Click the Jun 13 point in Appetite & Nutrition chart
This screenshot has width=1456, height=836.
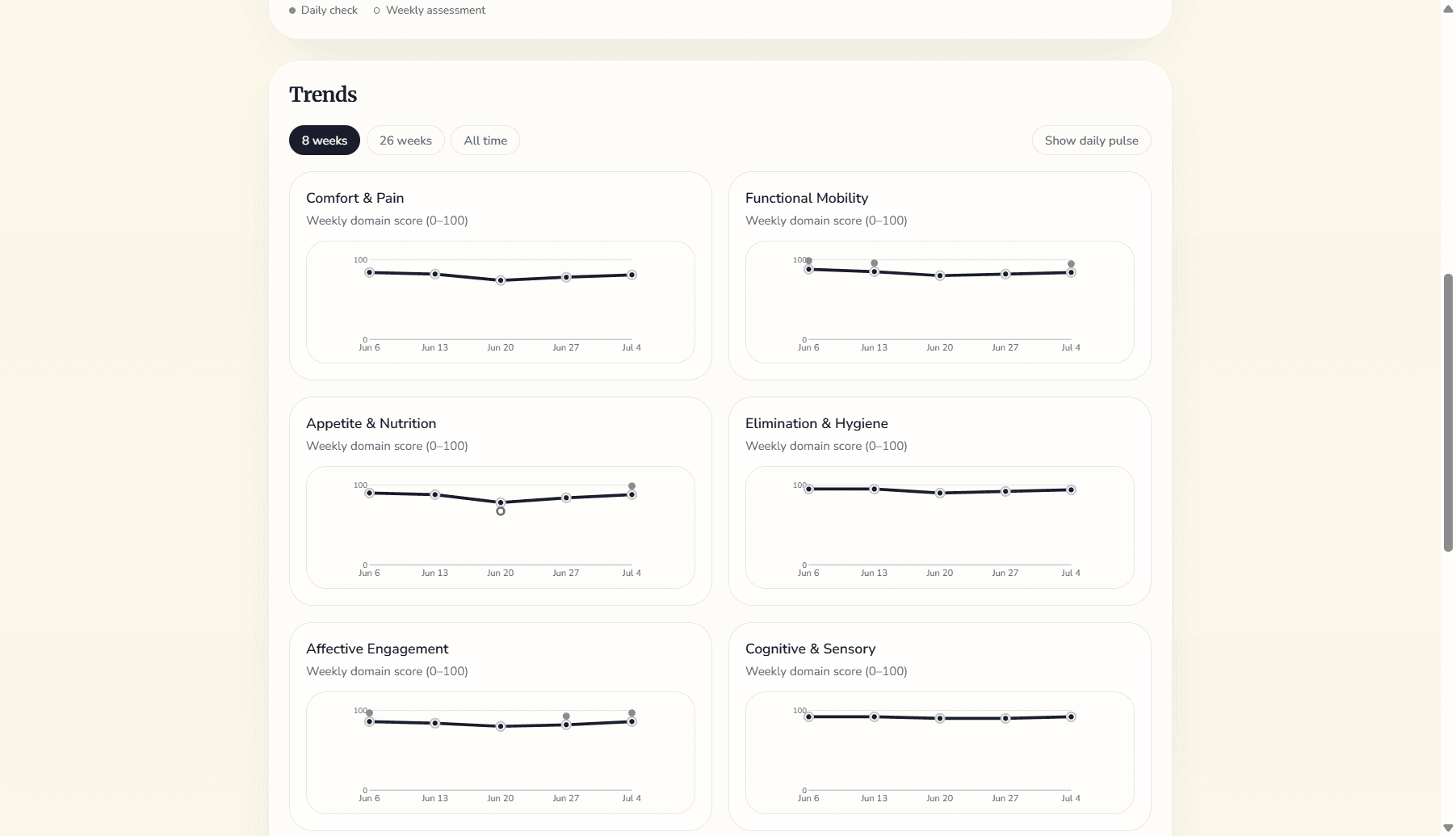[x=435, y=494]
